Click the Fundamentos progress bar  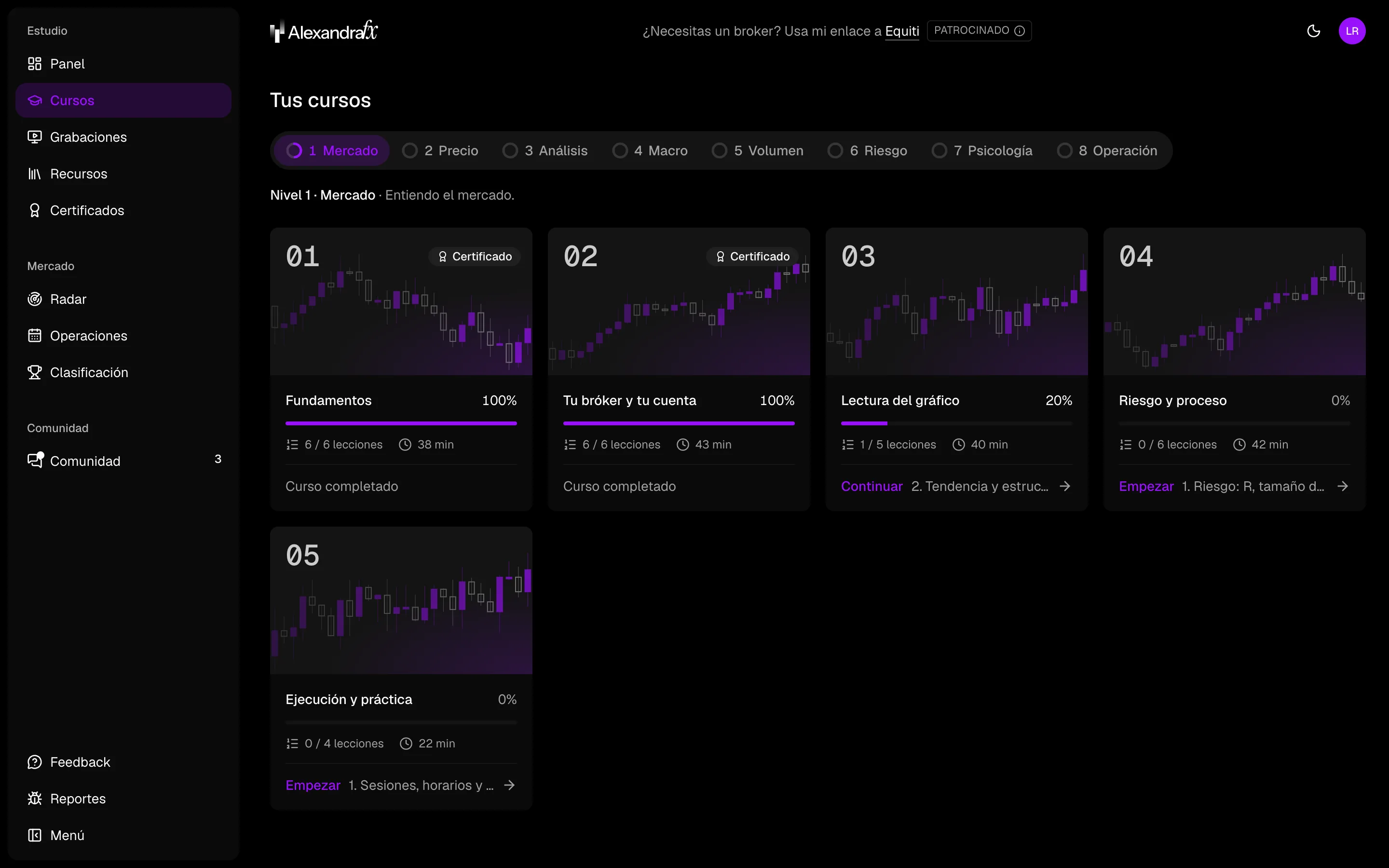(x=401, y=424)
